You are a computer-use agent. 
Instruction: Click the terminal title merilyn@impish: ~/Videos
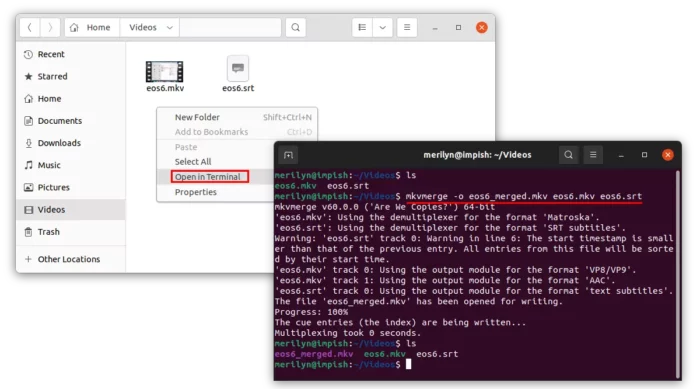[x=477, y=155]
